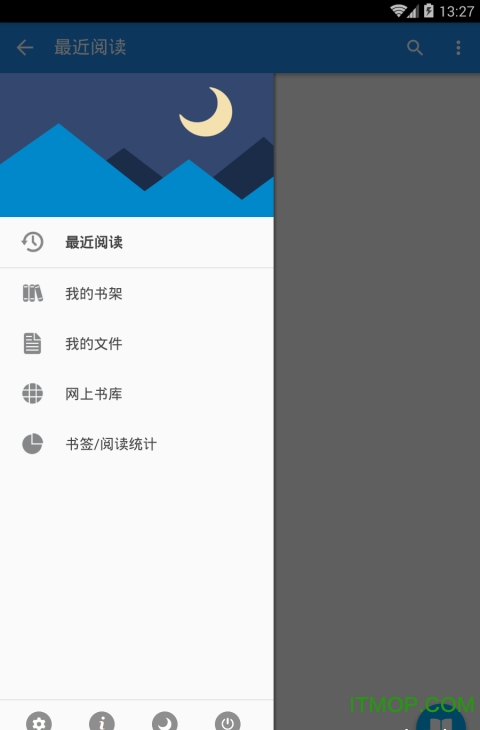
Task: Select 最近阅读 drawer item
Action: (137, 242)
